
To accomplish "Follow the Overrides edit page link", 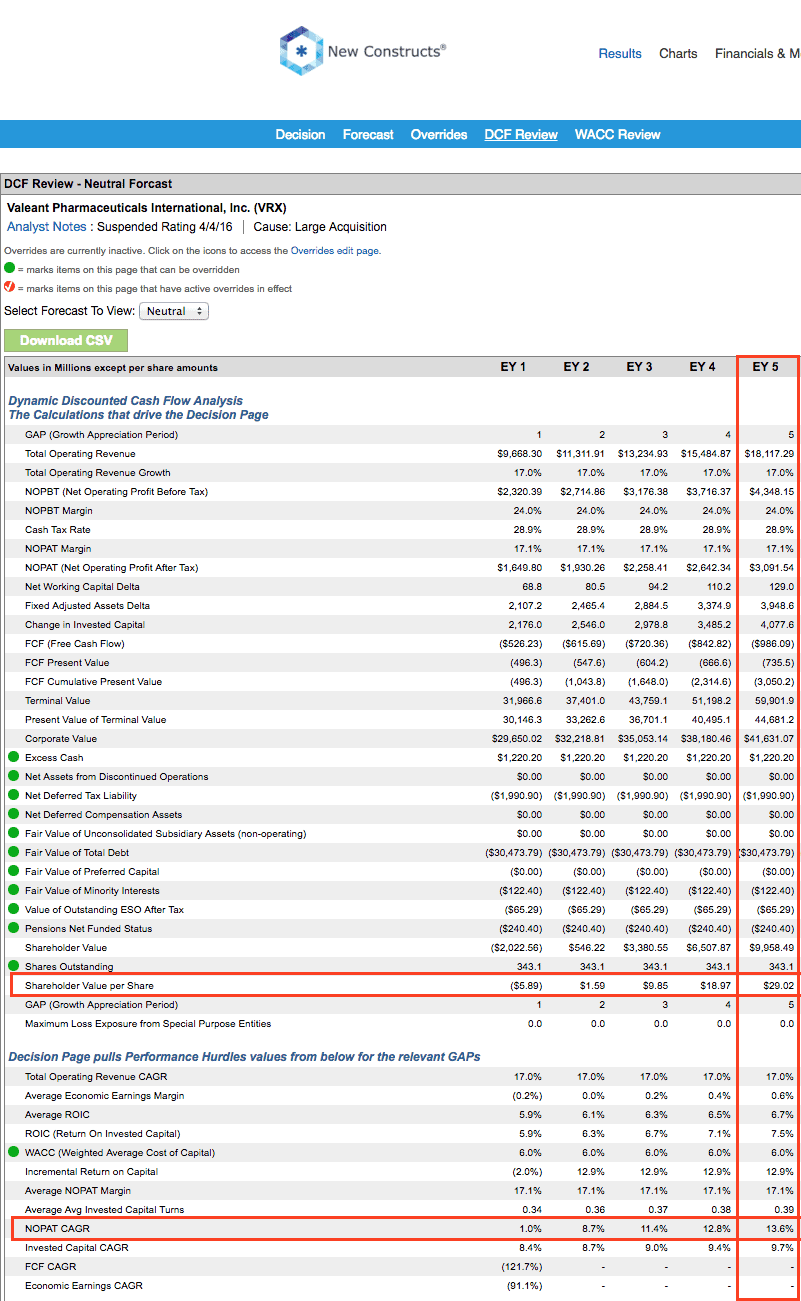I will (334, 251).
